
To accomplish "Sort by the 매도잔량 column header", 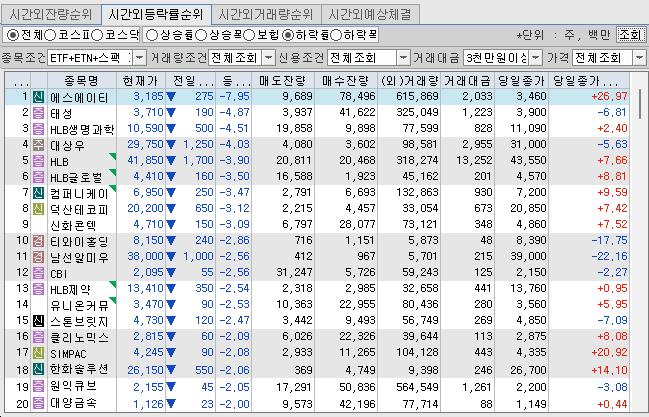I will click(283, 80).
